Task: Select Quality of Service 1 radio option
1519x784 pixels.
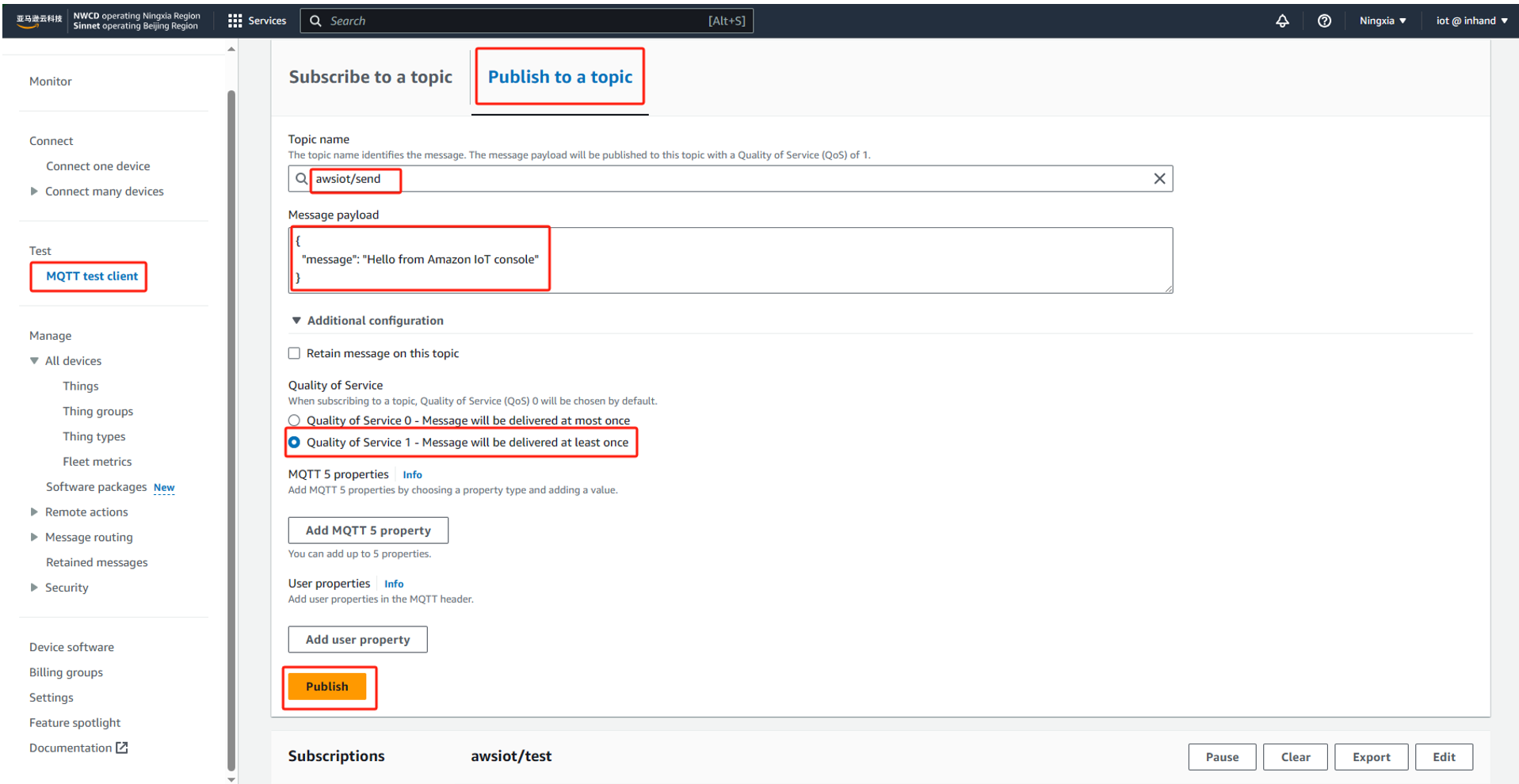Action: [294, 443]
